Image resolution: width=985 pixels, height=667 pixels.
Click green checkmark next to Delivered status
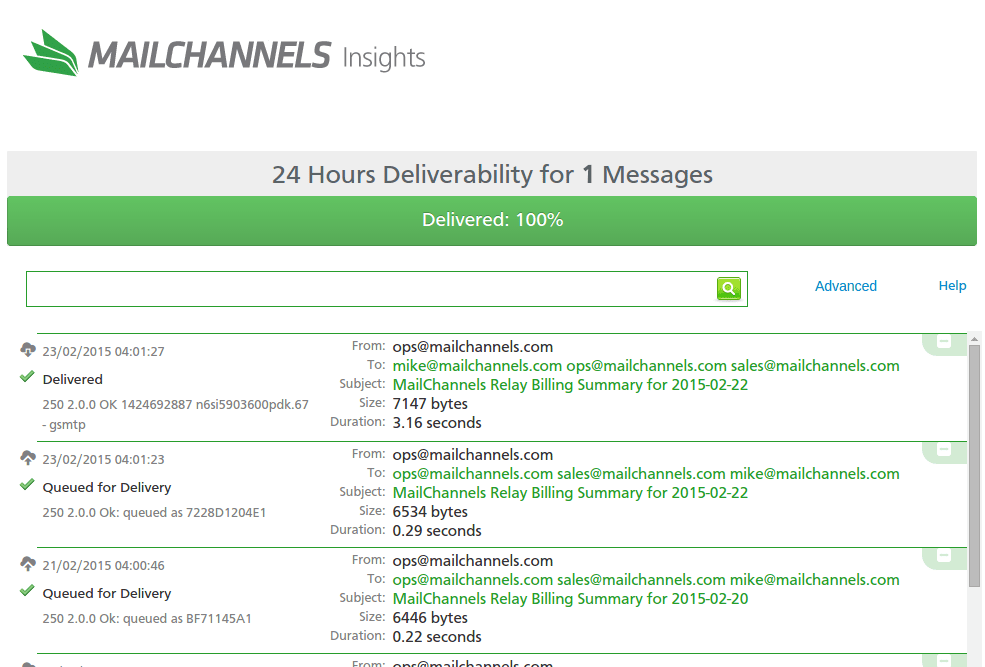point(27,377)
